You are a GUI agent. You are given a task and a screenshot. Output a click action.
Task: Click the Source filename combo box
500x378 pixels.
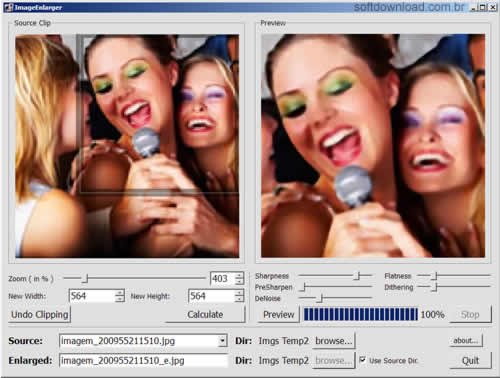[x=143, y=341]
